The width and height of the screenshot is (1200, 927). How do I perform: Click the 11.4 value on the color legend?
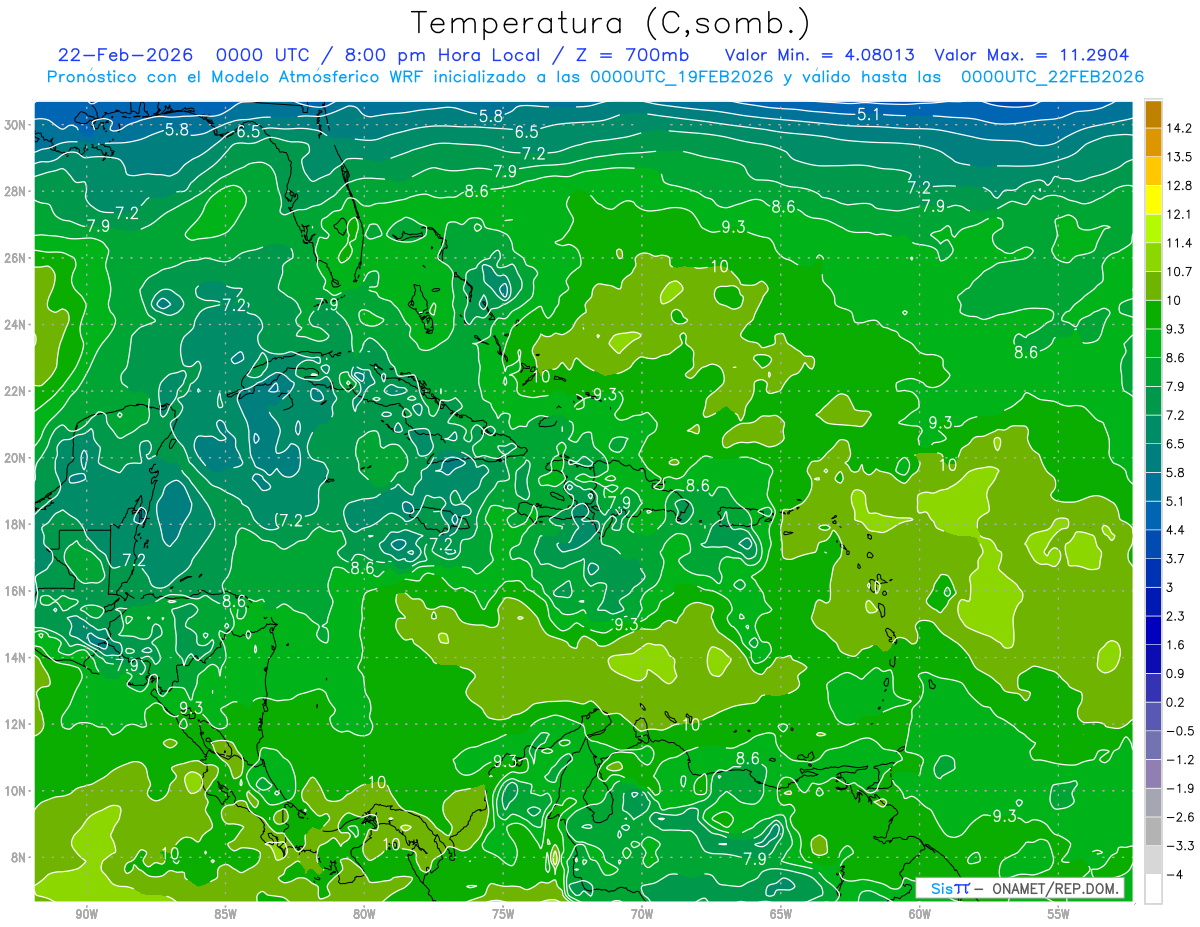click(x=1179, y=243)
